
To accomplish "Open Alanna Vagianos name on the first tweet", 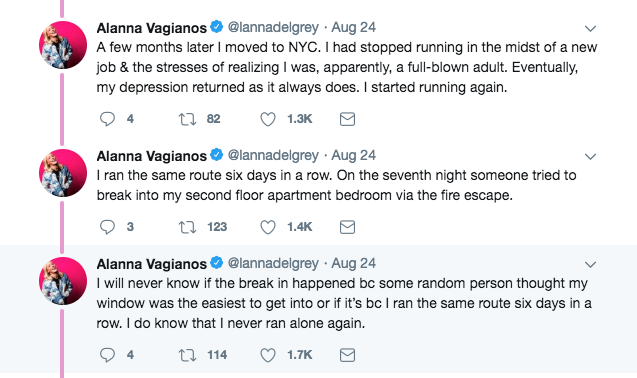I will 152,28.
